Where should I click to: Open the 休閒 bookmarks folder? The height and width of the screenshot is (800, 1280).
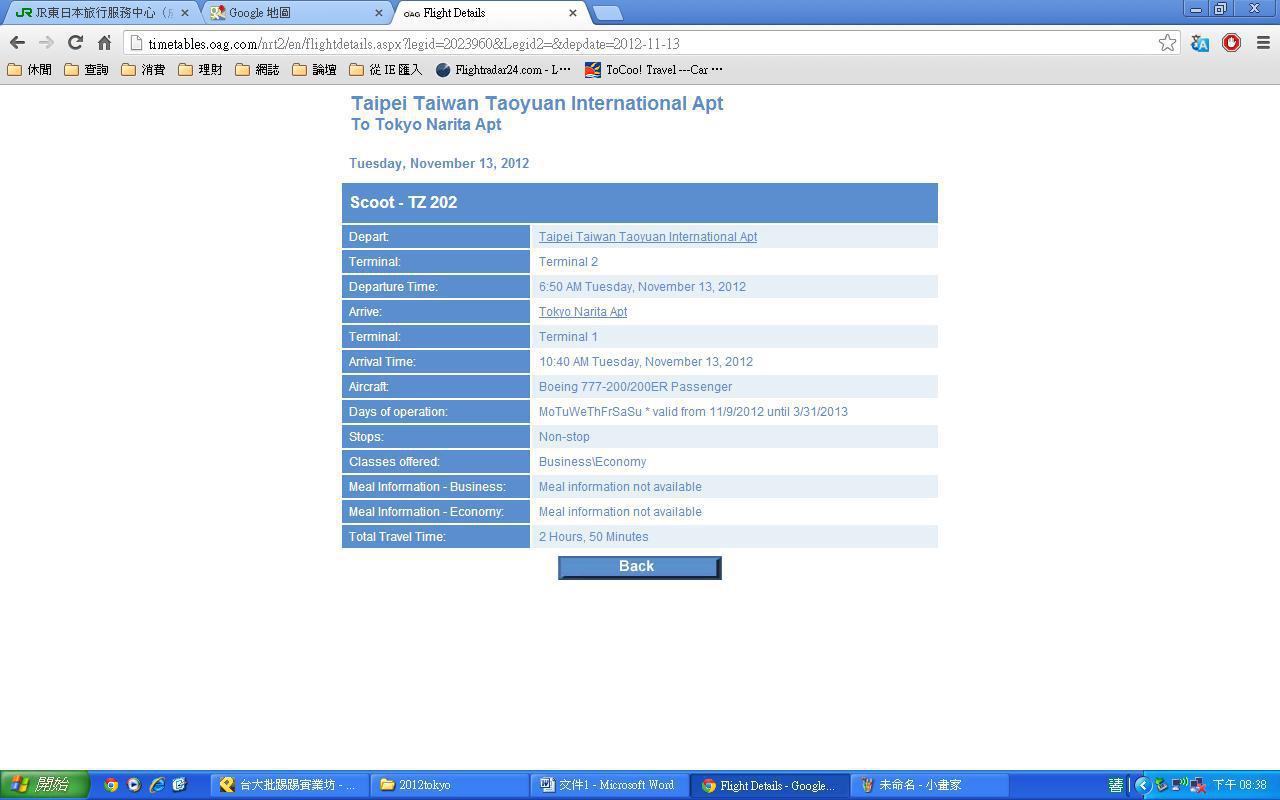pyautogui.click(x=29, y=70)
